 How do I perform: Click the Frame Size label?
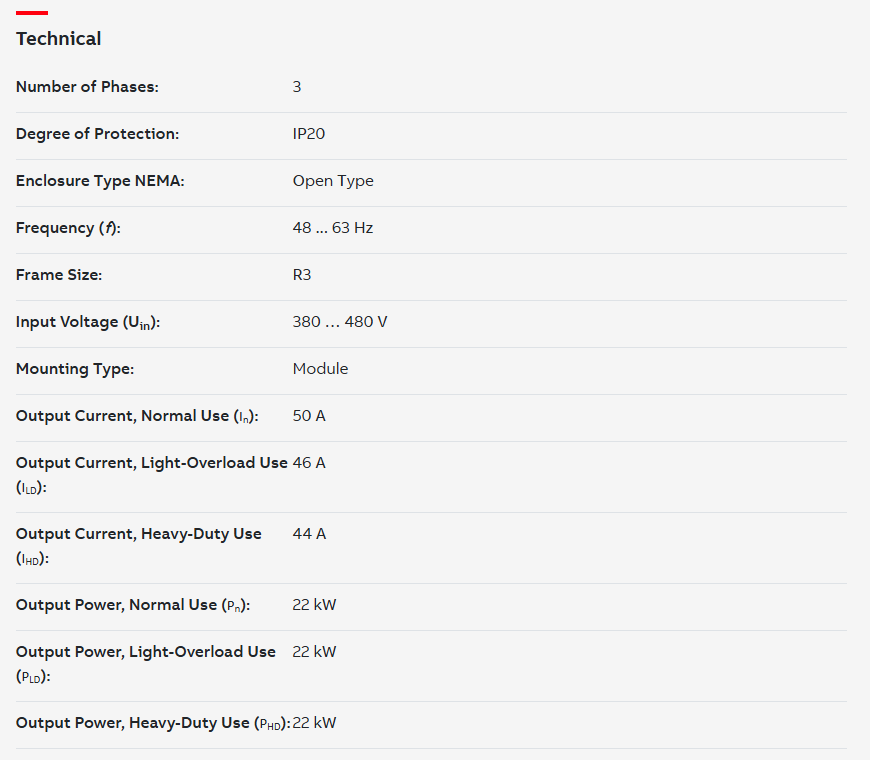tap(59, 275)
